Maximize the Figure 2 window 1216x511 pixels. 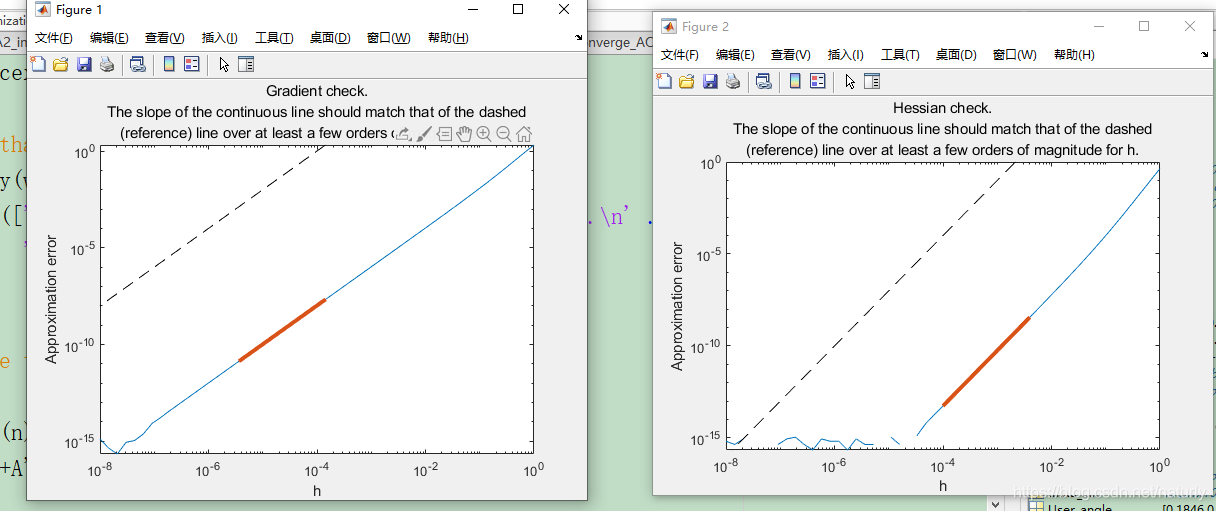point(1144,26)
